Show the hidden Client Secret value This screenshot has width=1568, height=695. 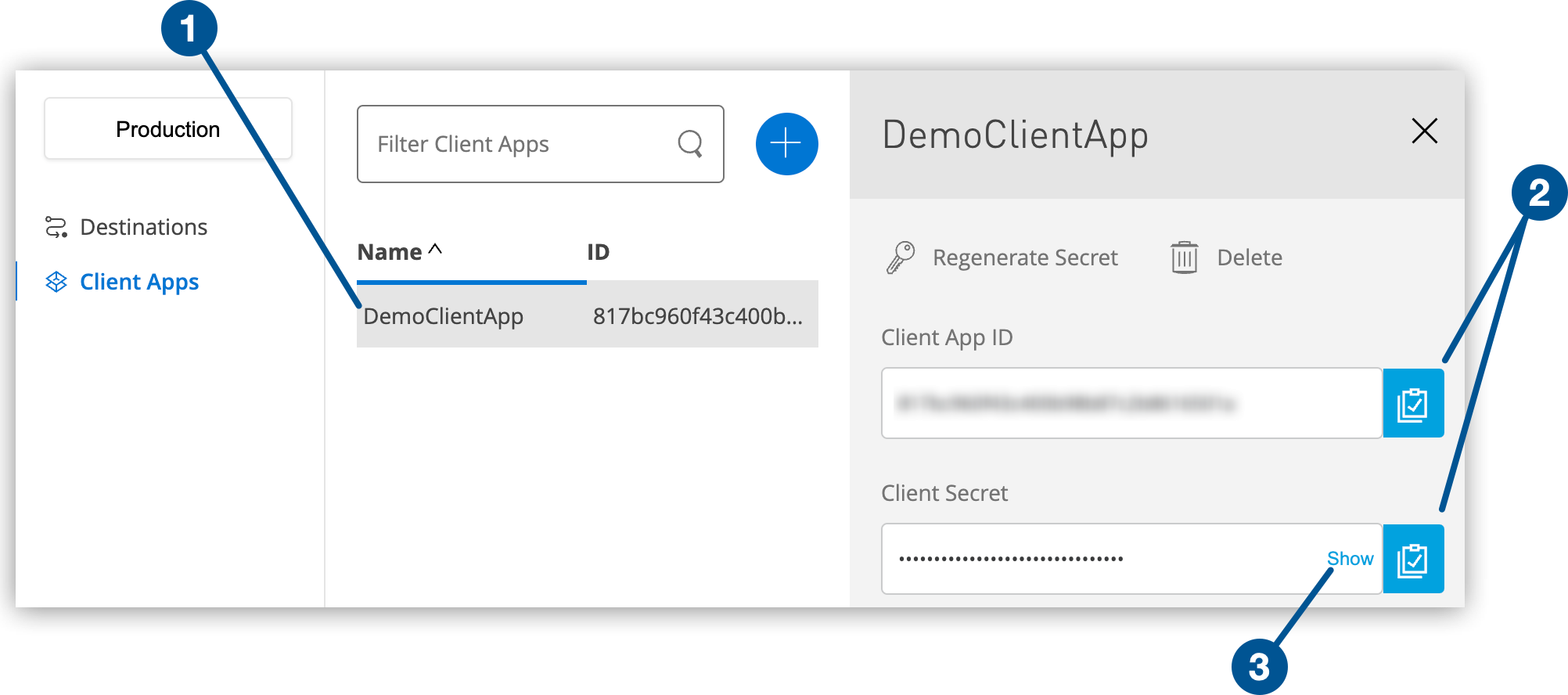click(x=1350, y=559)
